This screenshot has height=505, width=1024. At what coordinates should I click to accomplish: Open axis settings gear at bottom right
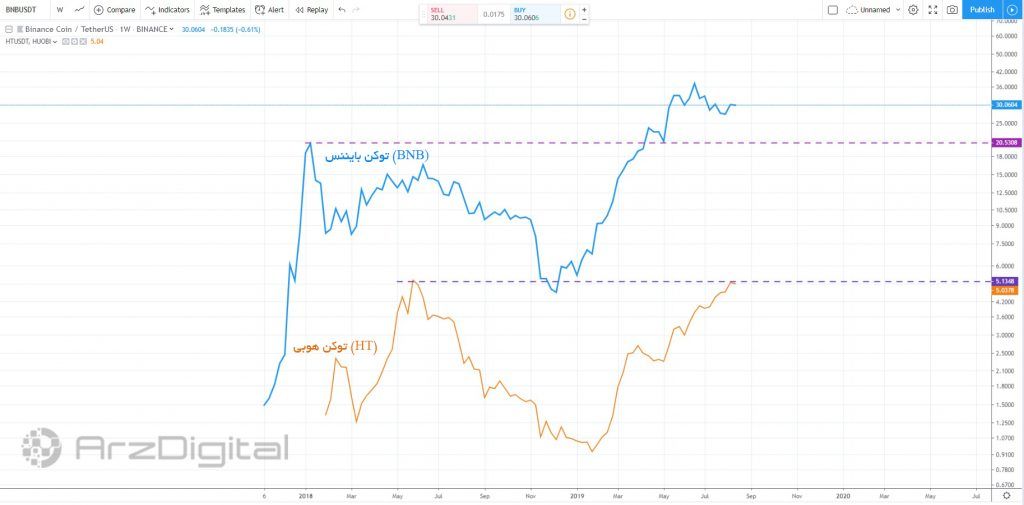coord(1006,495)
